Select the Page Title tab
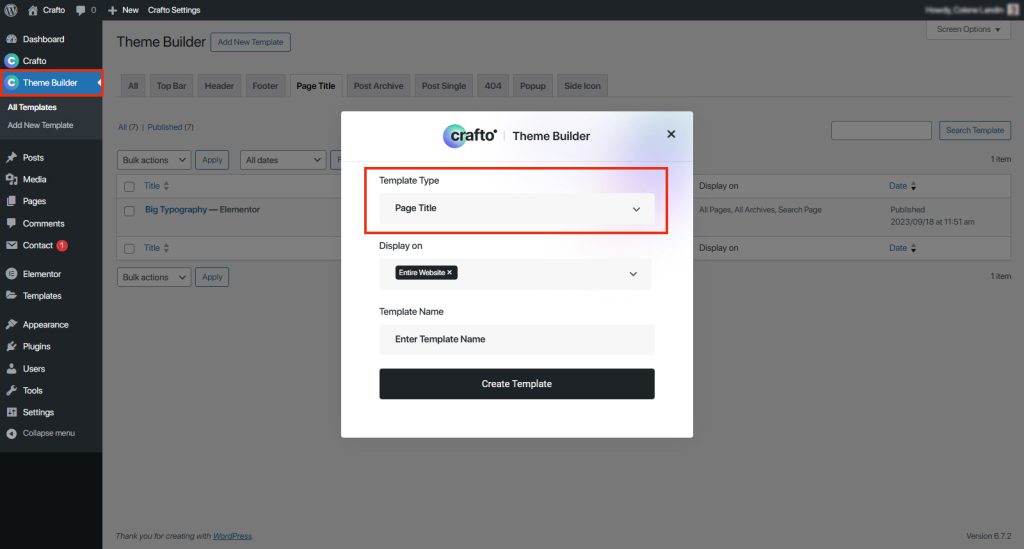The height and width of the screenshot is (549, 1024). (x=315, y=86)
